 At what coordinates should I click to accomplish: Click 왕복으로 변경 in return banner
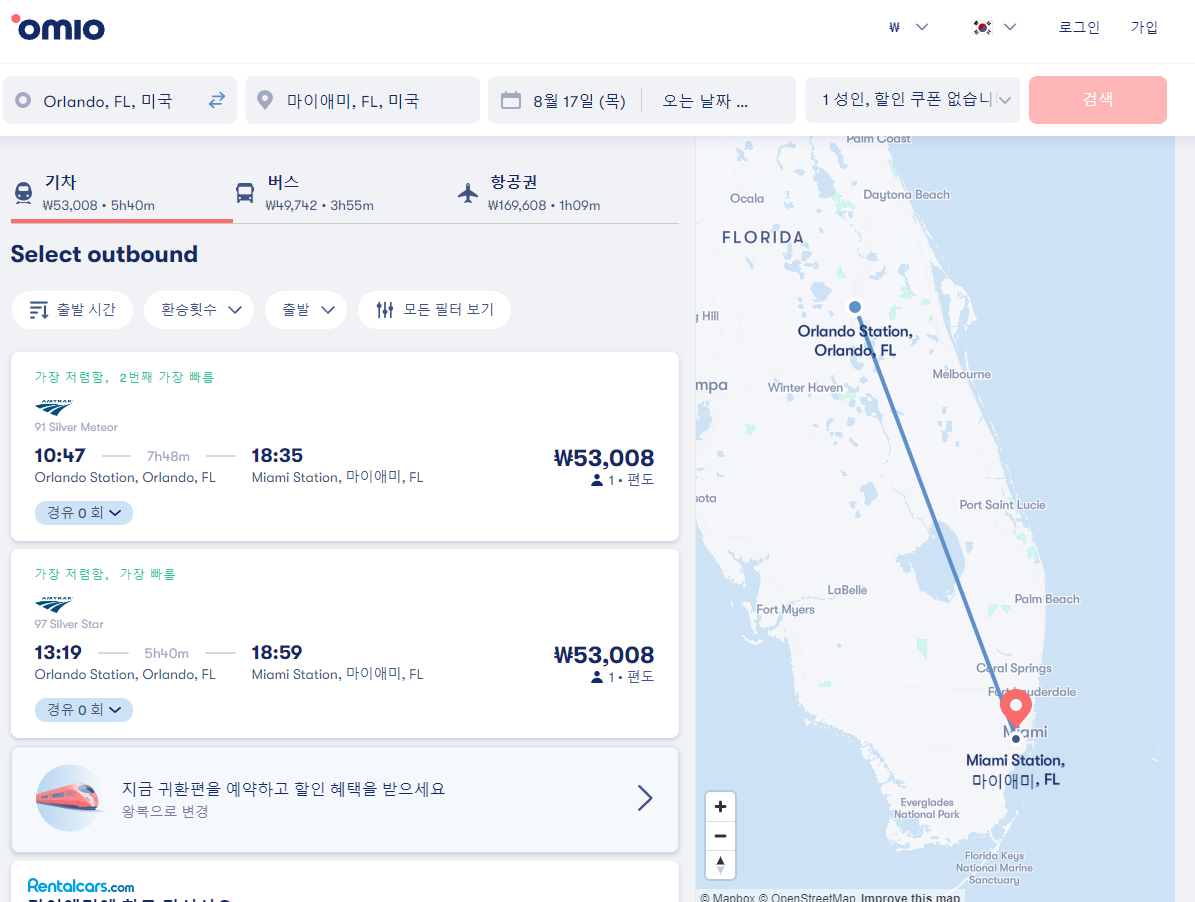click(165, 811)
